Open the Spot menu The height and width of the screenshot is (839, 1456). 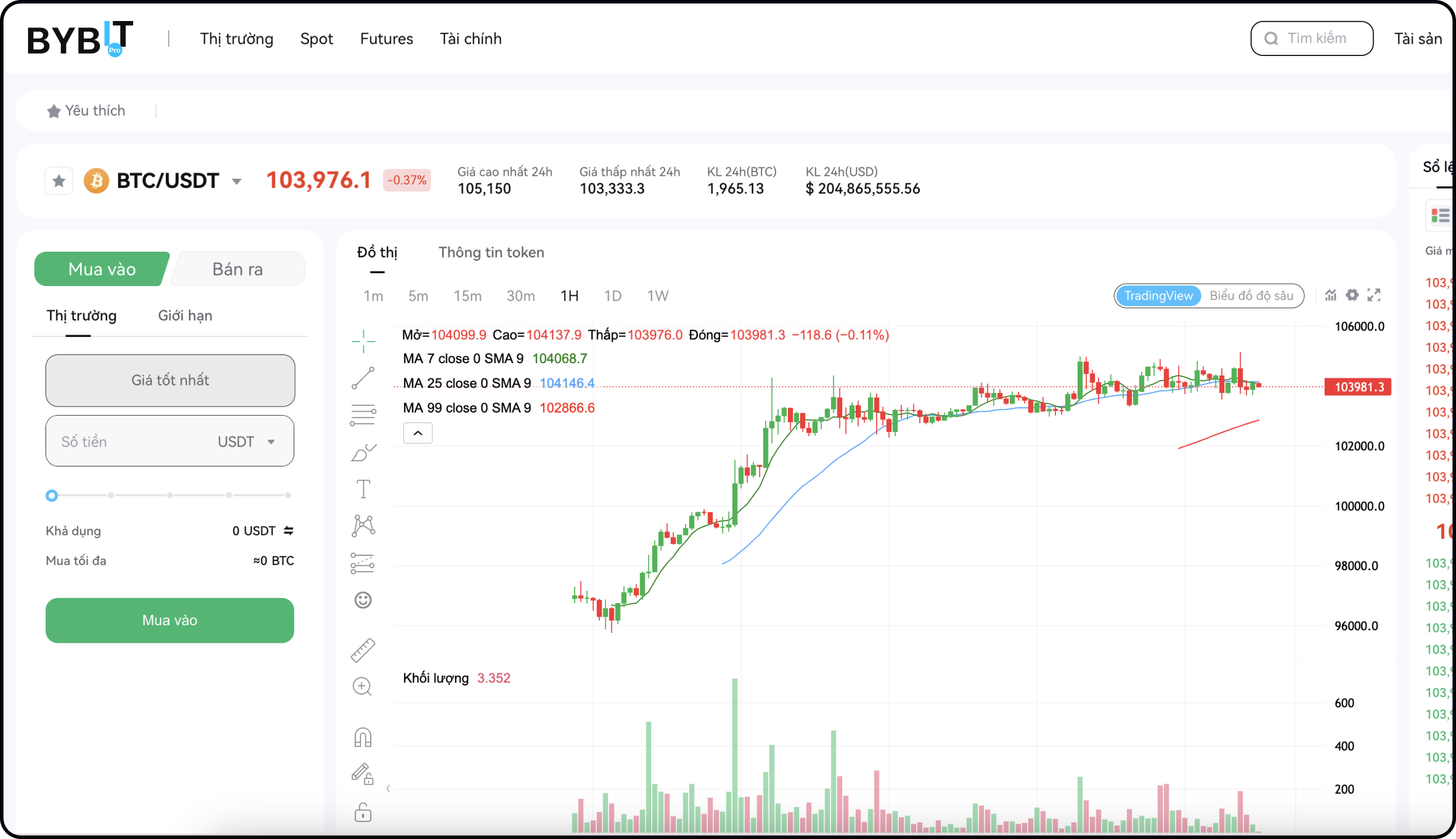coord(317,39)
